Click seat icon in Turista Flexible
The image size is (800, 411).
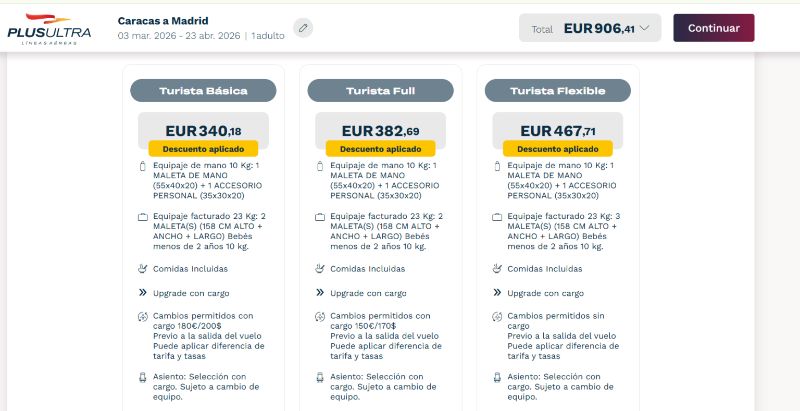[496, 378]
